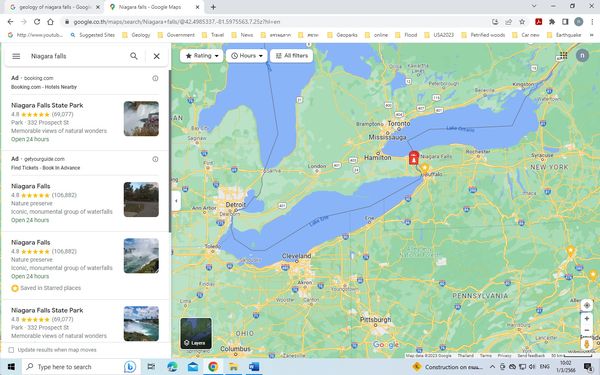Image resolution: width=600 pixels, height=375 pixels.
Task: Switch to geology of niagara falls tab
Action: (55, 7)
